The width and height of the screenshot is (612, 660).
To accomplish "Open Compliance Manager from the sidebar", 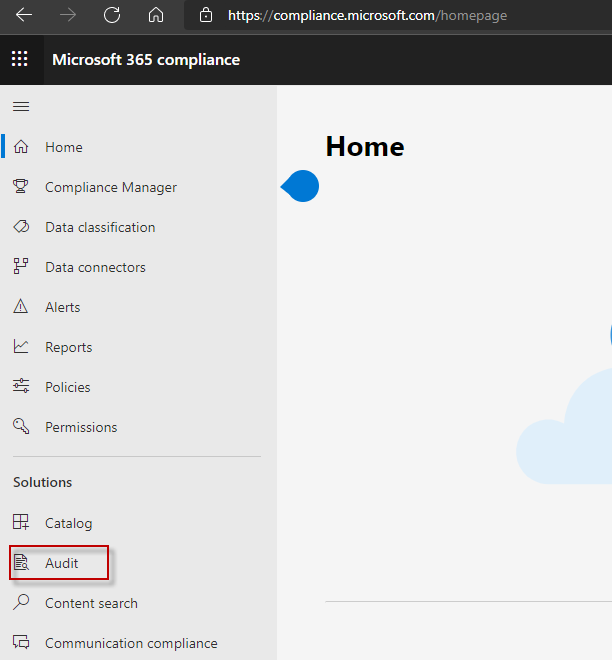I will pos(111,187).
